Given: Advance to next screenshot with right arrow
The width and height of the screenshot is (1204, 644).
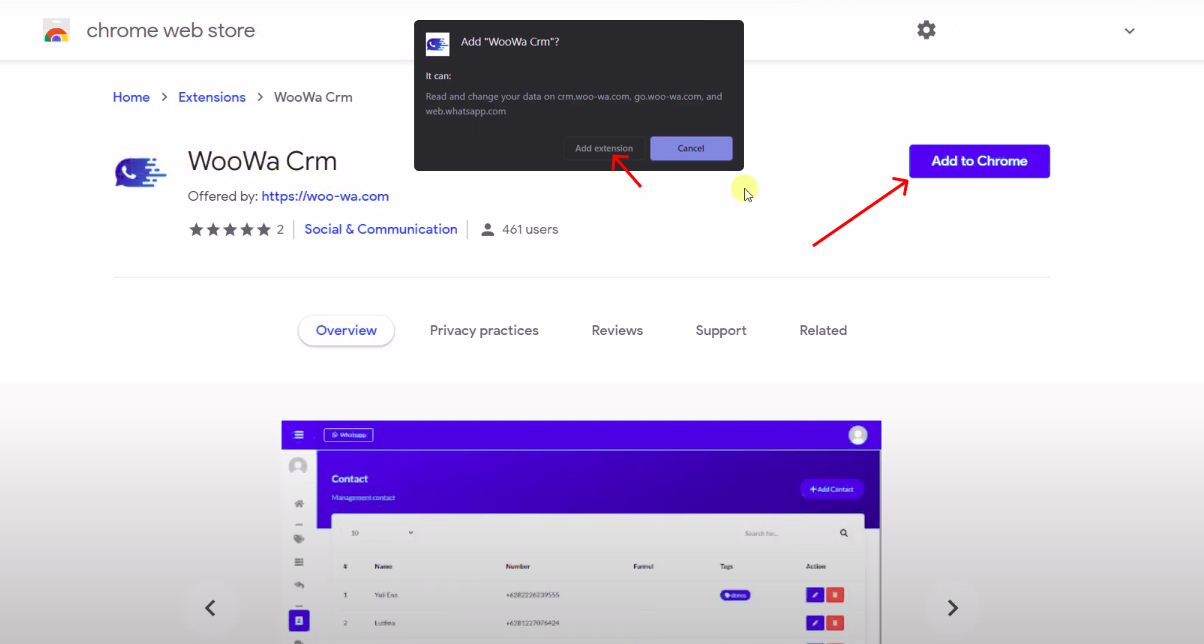Looking at the screenshot, I should point(952,608).
